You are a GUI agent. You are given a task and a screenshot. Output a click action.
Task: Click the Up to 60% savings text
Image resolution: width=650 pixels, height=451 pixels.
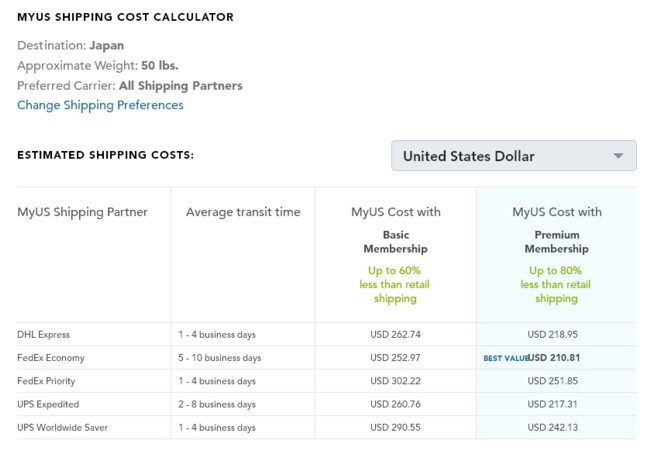coord(396,284)
